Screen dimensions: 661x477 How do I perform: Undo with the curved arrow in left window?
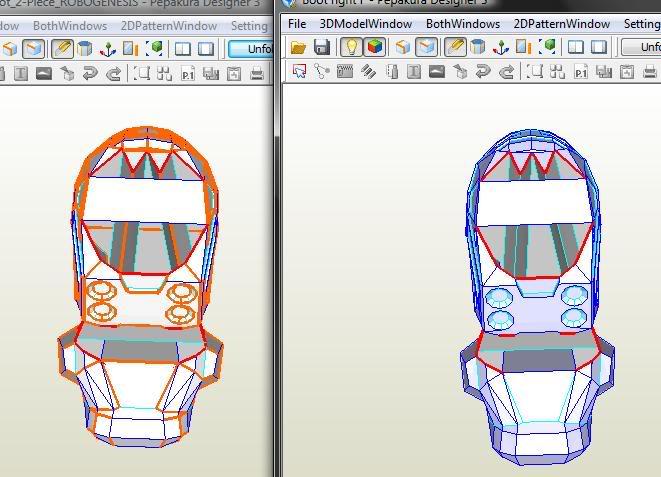[90, 74]
